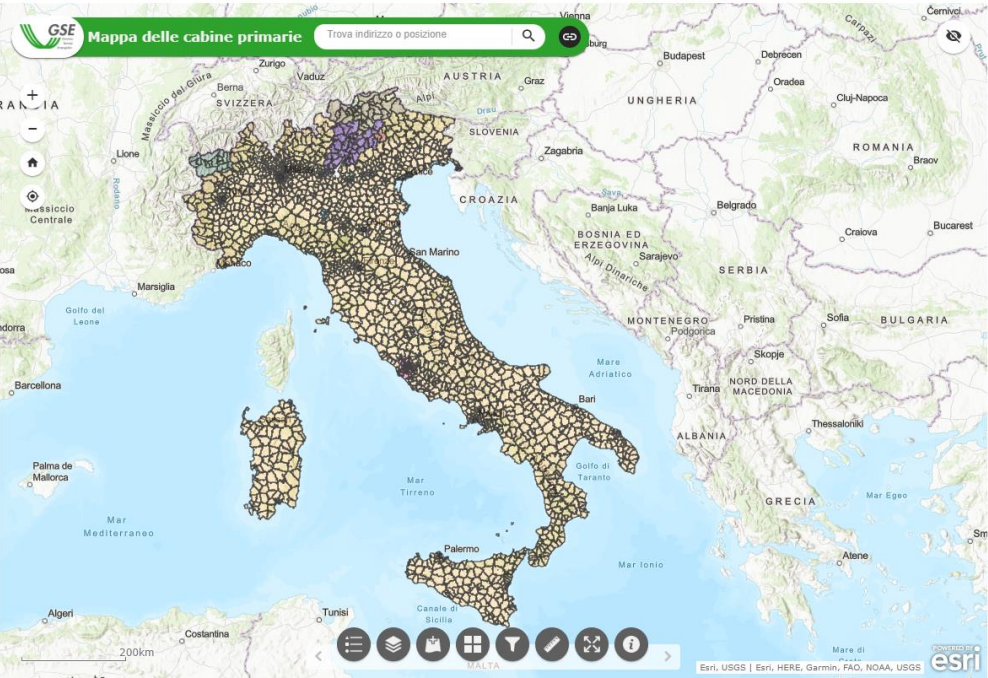The image size is (988, 678).
Task: Select the measurement ruler tool
Action: [x=552, y=645]
